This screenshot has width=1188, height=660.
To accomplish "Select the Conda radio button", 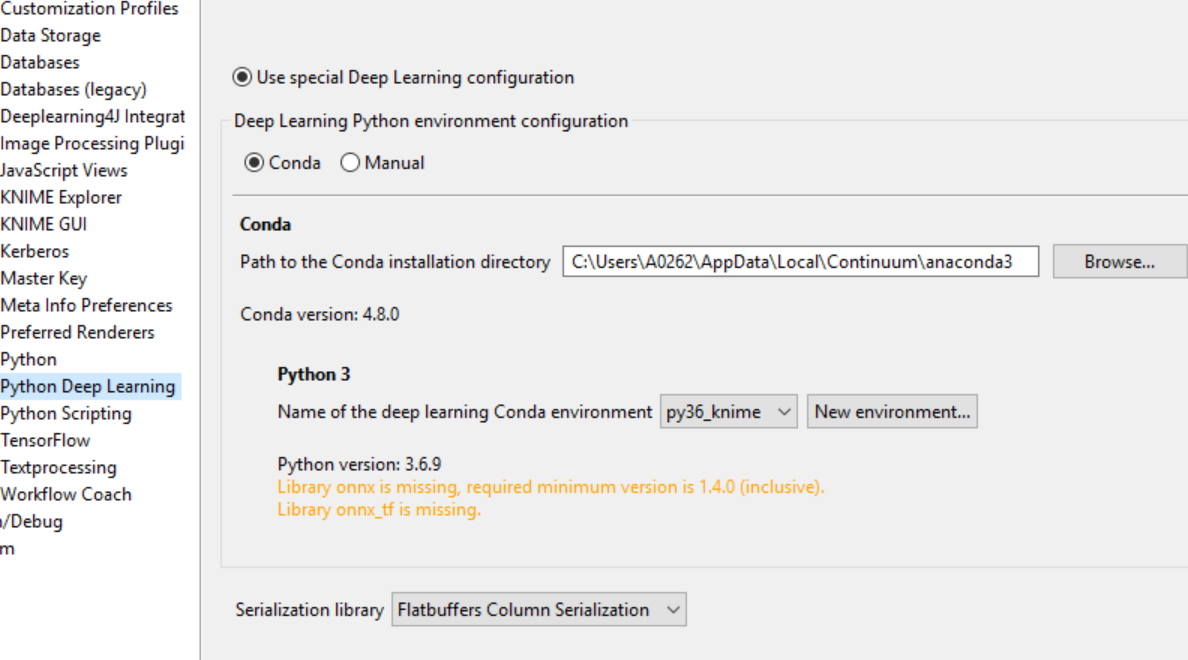I will 254,163.
